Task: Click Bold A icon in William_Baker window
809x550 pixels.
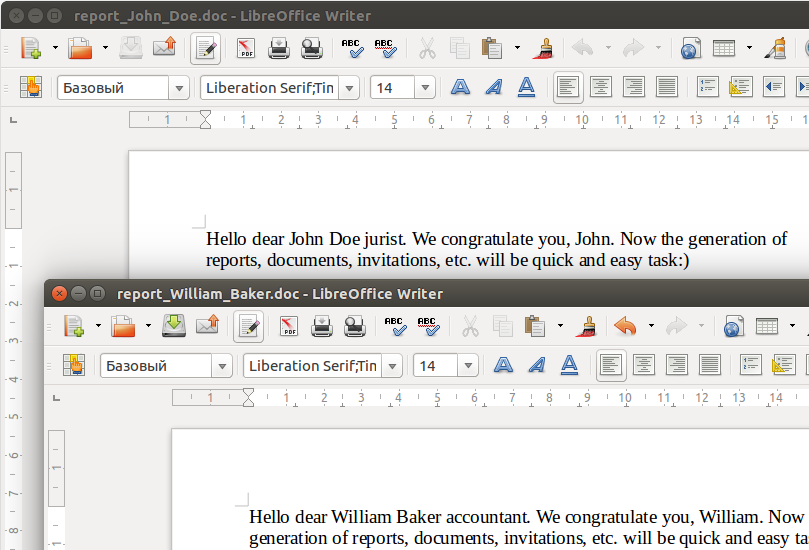Action: 503,365
